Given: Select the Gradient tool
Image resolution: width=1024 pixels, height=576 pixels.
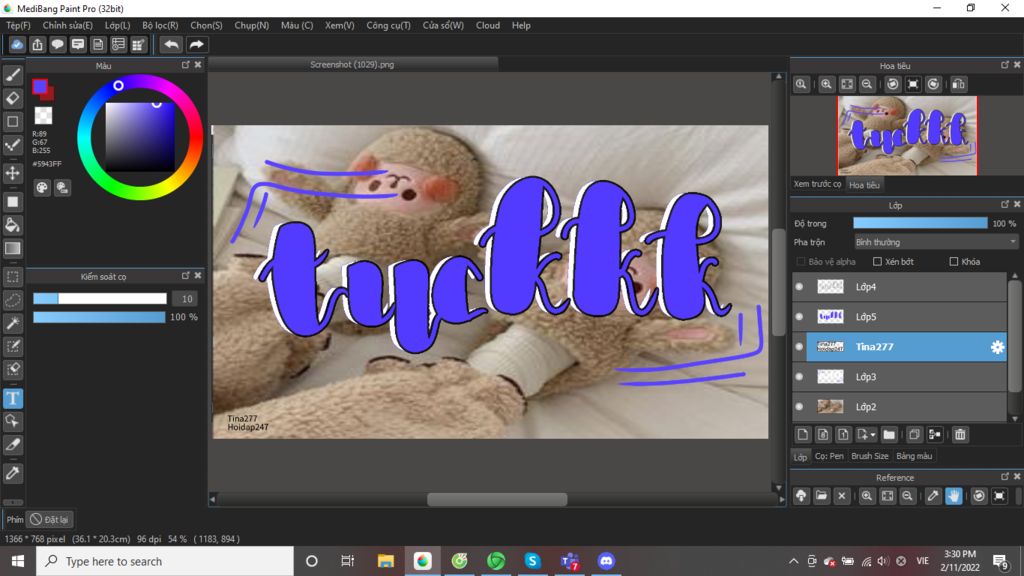Looking at the screenshot, I should pos(12,248).
